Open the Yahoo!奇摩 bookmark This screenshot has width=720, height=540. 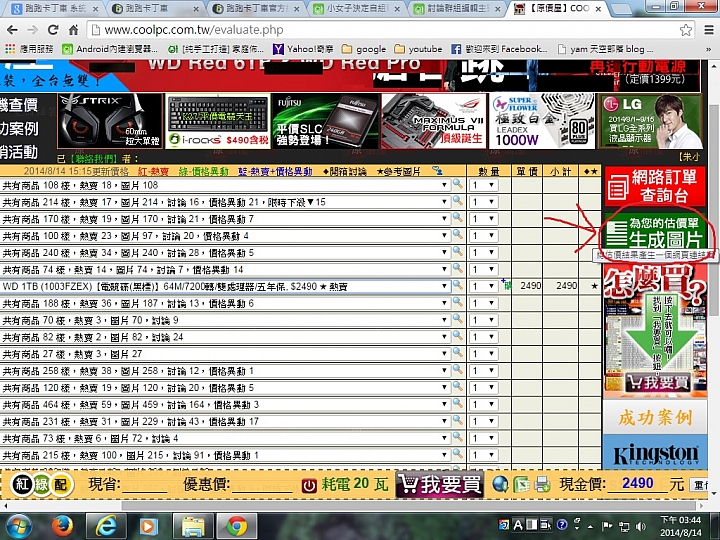point(303,49)
